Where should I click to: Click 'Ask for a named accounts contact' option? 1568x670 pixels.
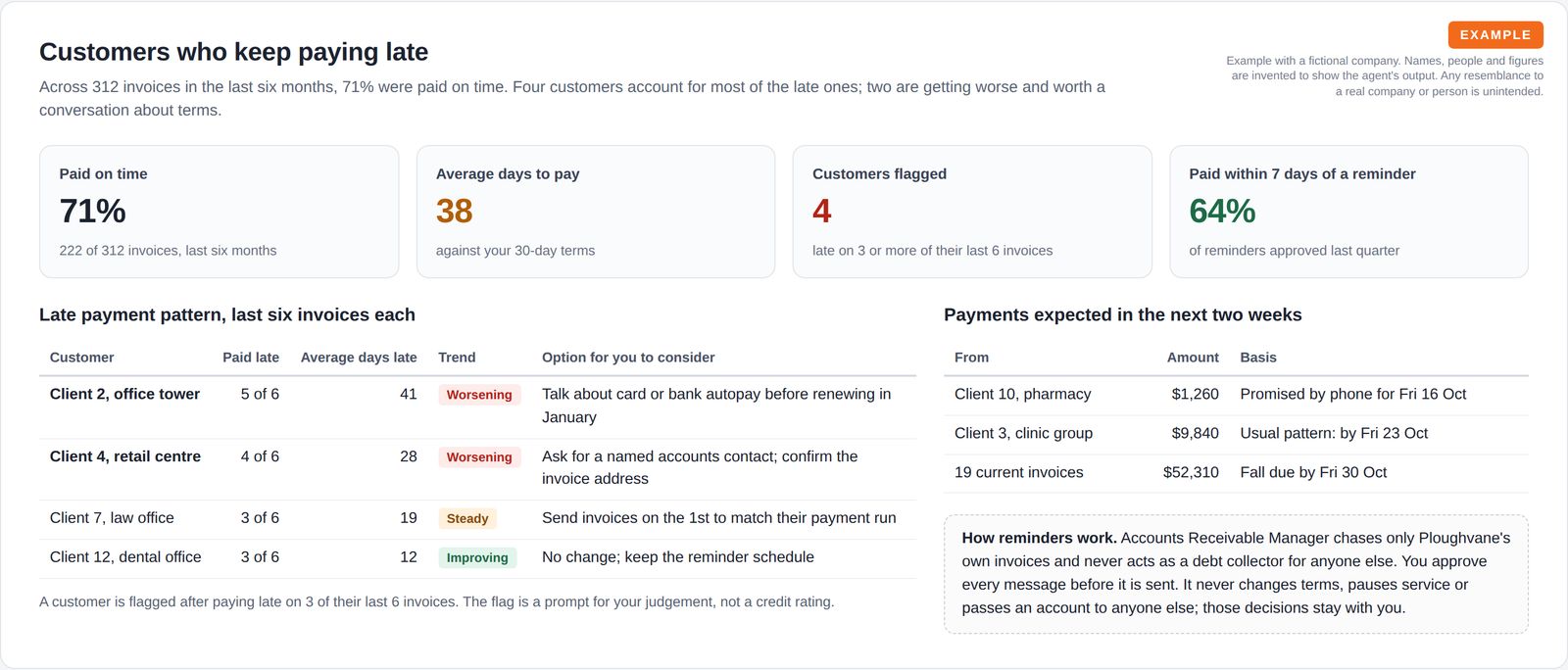coord(700,467)
